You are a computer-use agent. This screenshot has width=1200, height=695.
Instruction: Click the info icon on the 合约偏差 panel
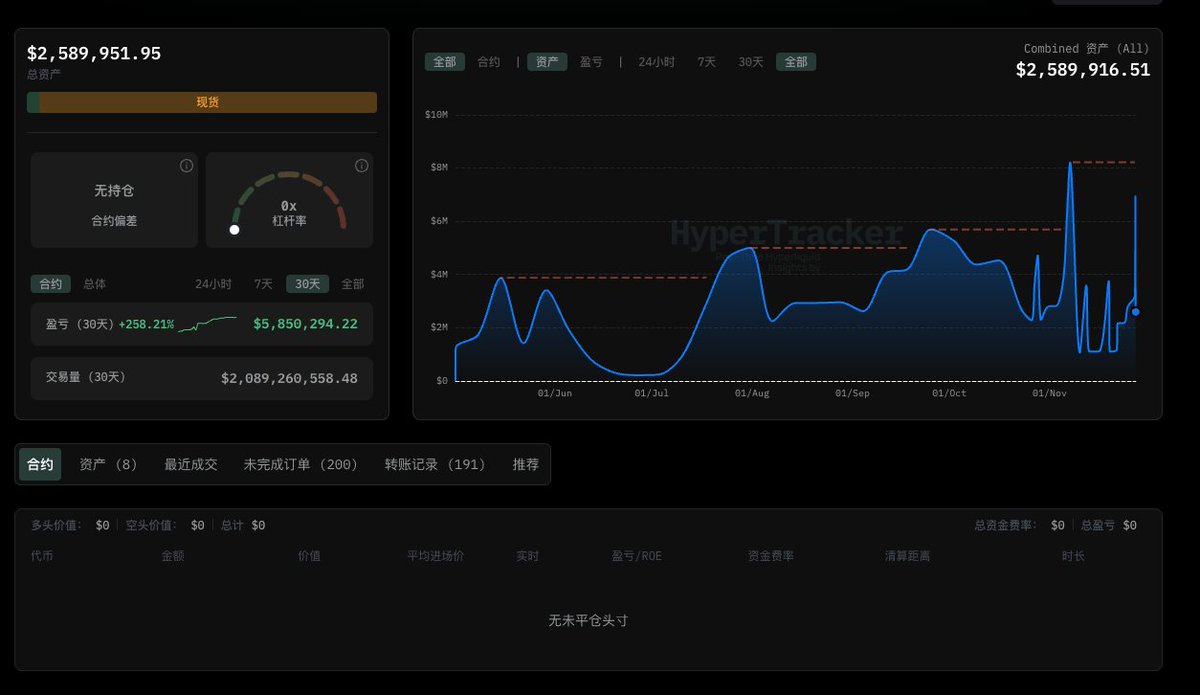pyautogui.click(x=185, y=166)
